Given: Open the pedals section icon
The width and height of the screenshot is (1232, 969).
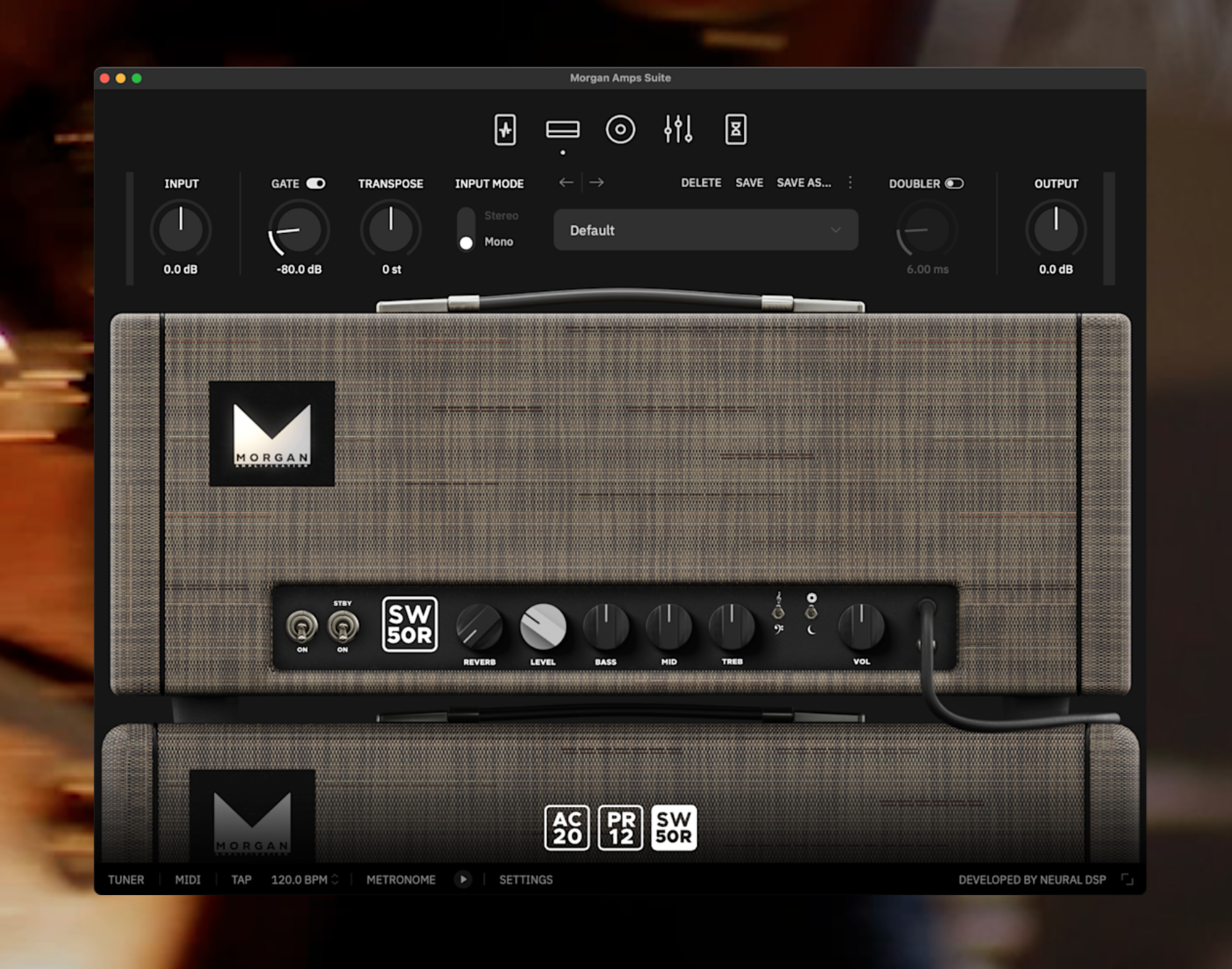Looking at the screenshot, I should [504, 130].
